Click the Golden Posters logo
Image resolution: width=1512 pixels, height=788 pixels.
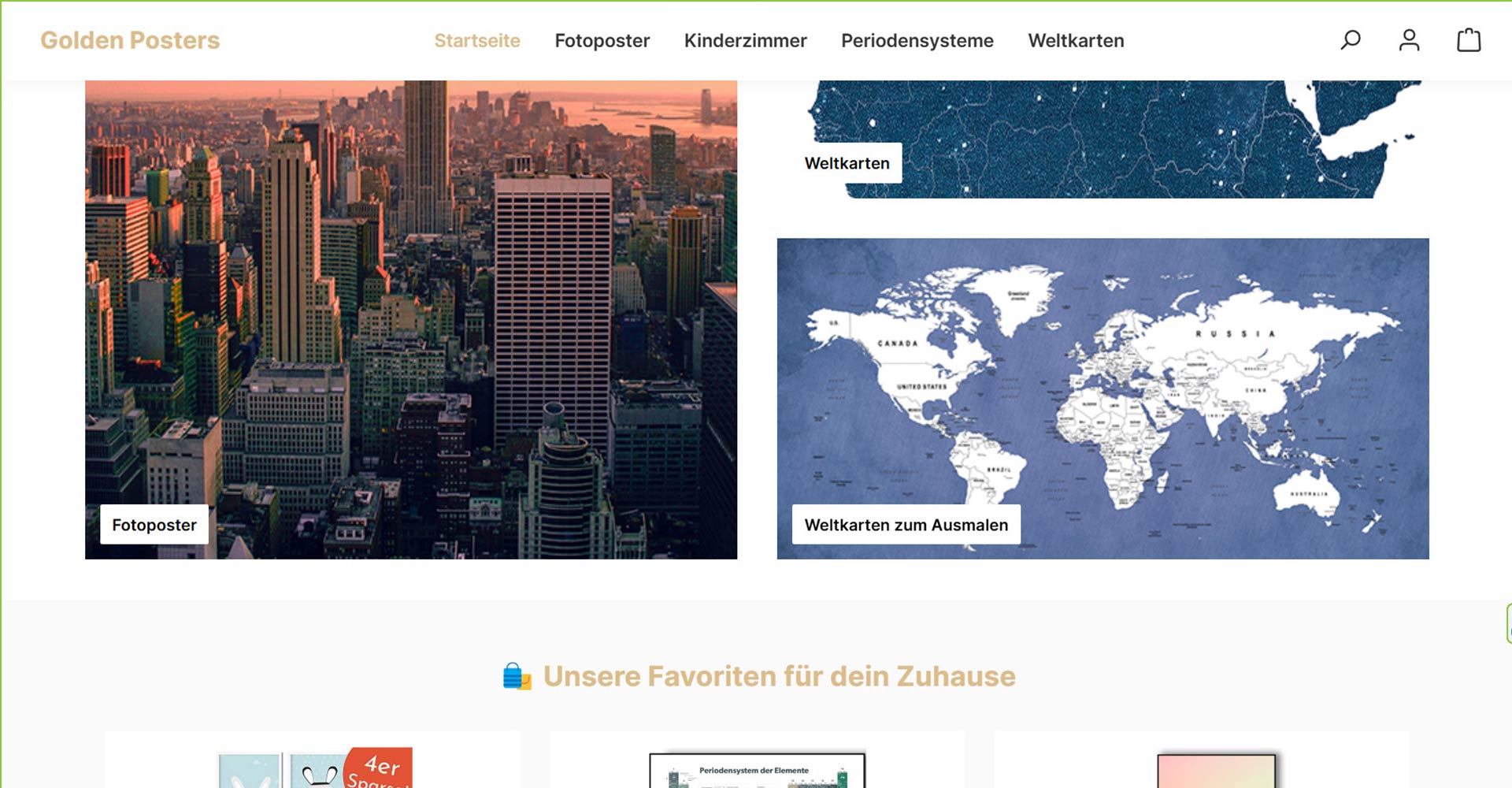tap(130, 40)
